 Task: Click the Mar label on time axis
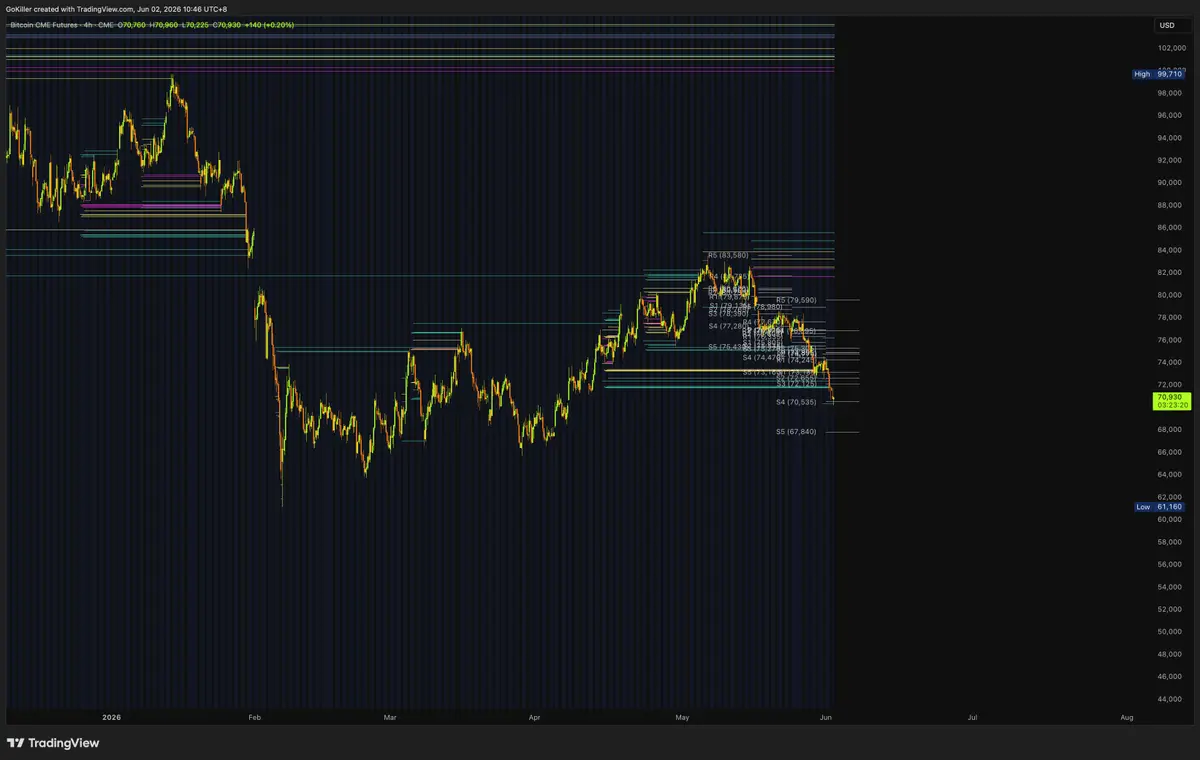tap(391, 717)
